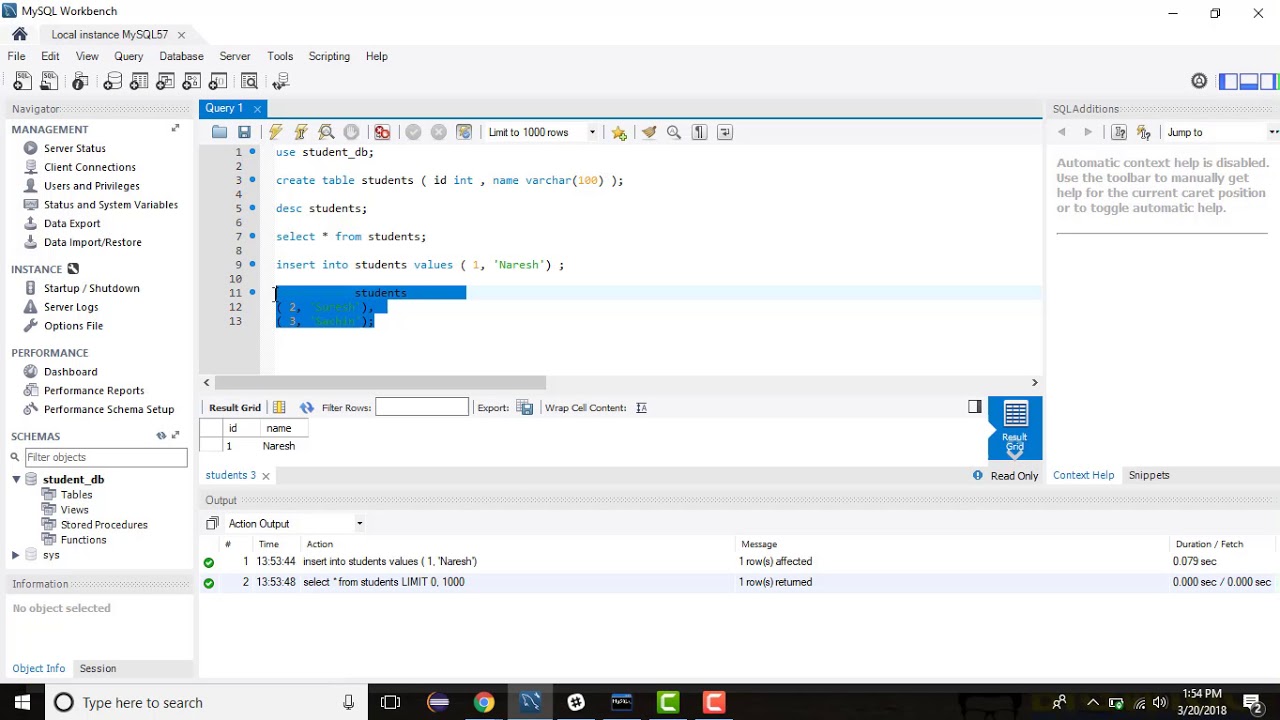1280x720 pixels.
Task: Stop the executing query hand icon
Action: [351, 132]
